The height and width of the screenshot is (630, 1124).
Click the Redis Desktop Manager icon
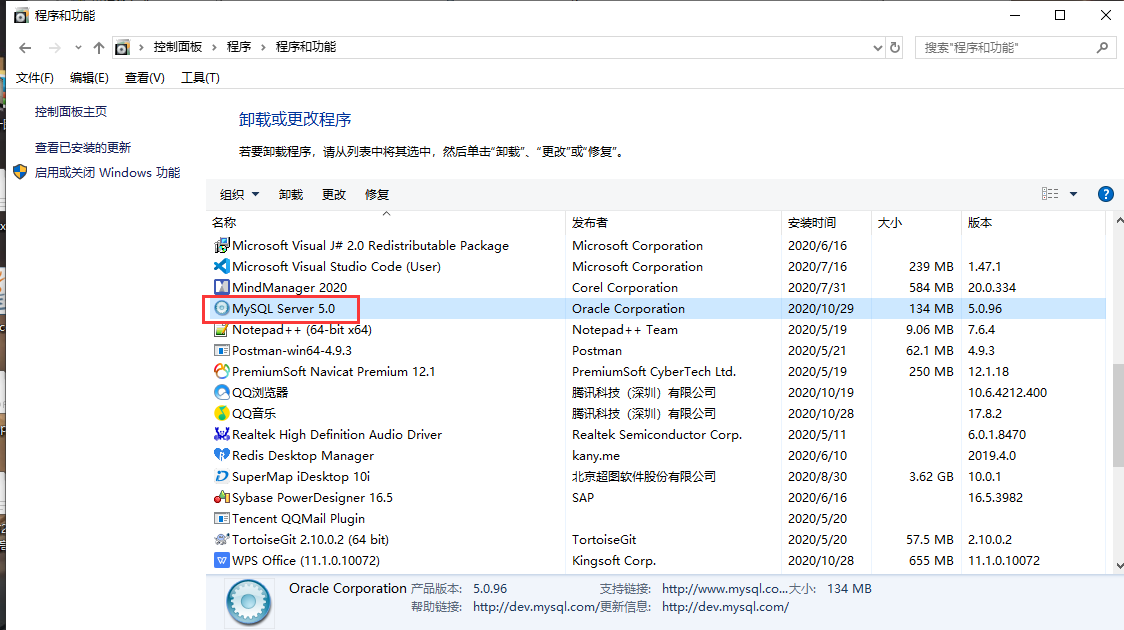coord(222,455)
